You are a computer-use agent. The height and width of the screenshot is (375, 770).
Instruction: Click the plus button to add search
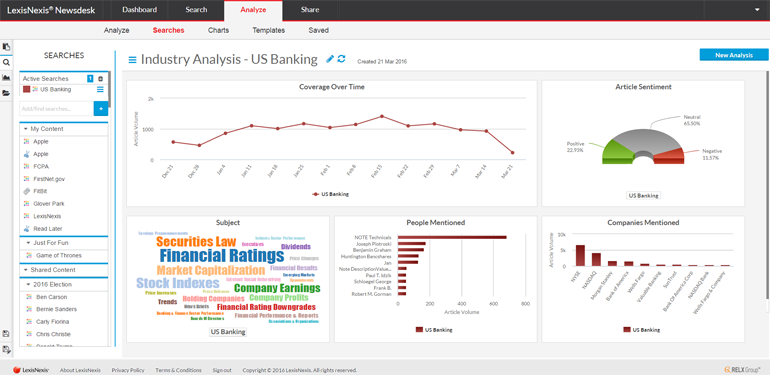click(x=101, y=108)
